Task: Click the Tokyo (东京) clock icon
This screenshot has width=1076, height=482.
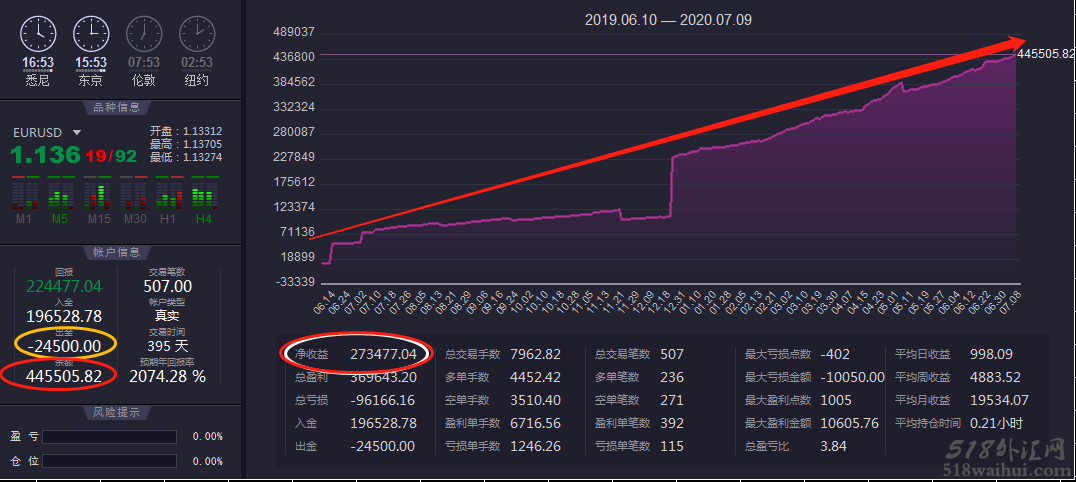Action: pyautogui.click(x=92, y=34)
